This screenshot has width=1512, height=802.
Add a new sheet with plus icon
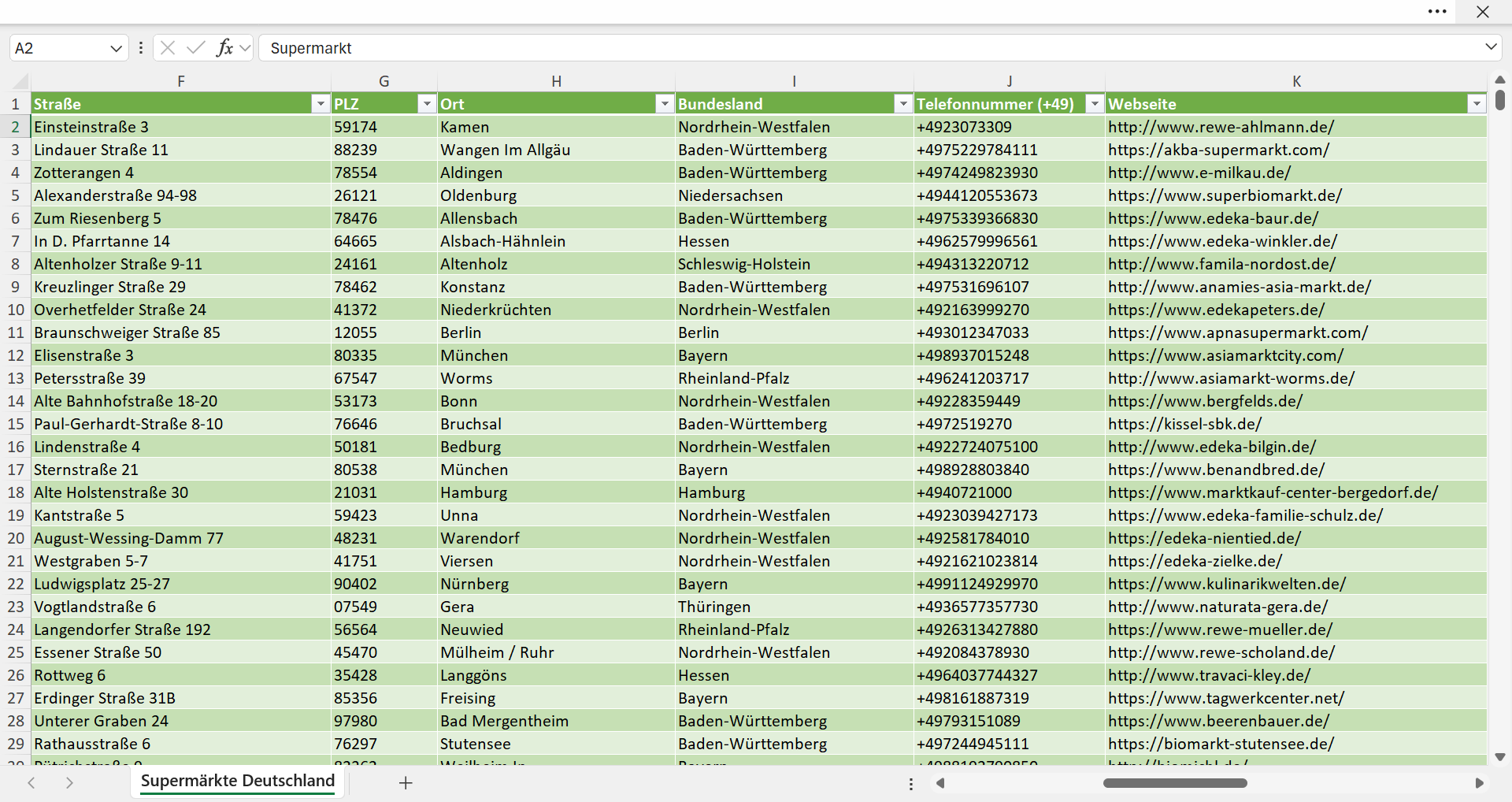coord(406,783)
